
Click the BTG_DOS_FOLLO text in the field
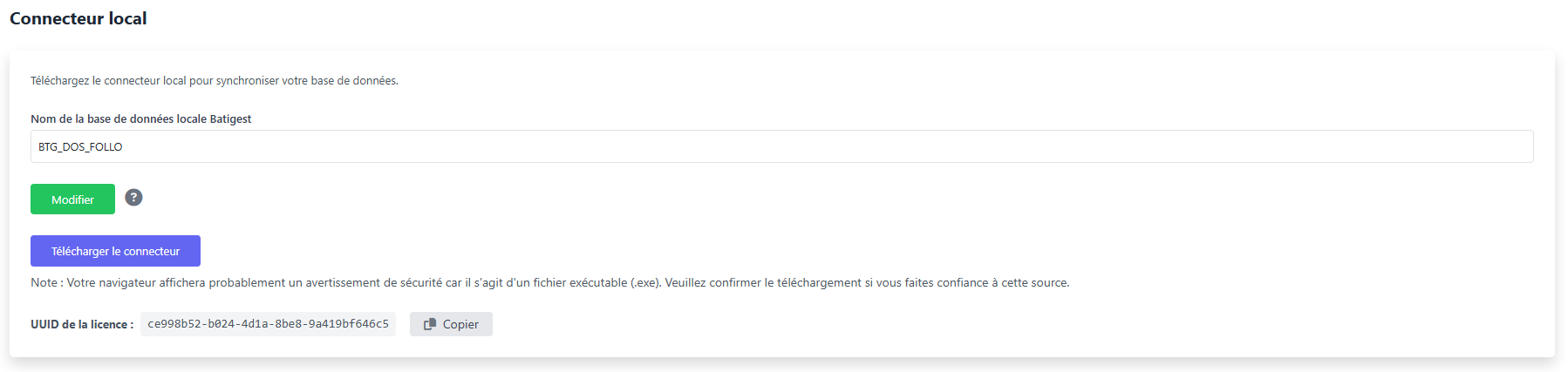click(80, 147)
